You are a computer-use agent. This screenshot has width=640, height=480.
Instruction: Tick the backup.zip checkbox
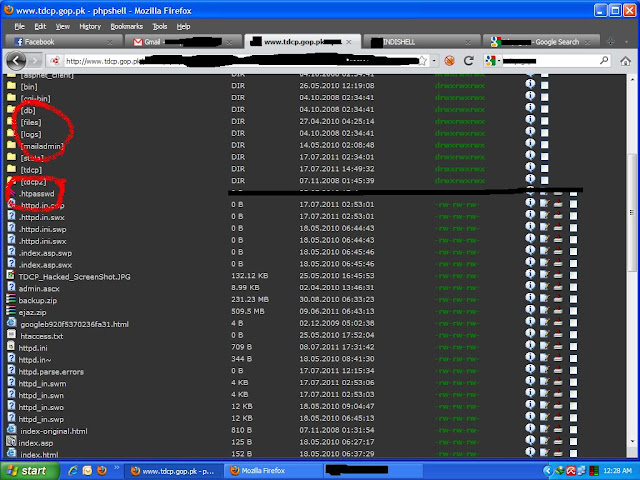coord(573,299)
